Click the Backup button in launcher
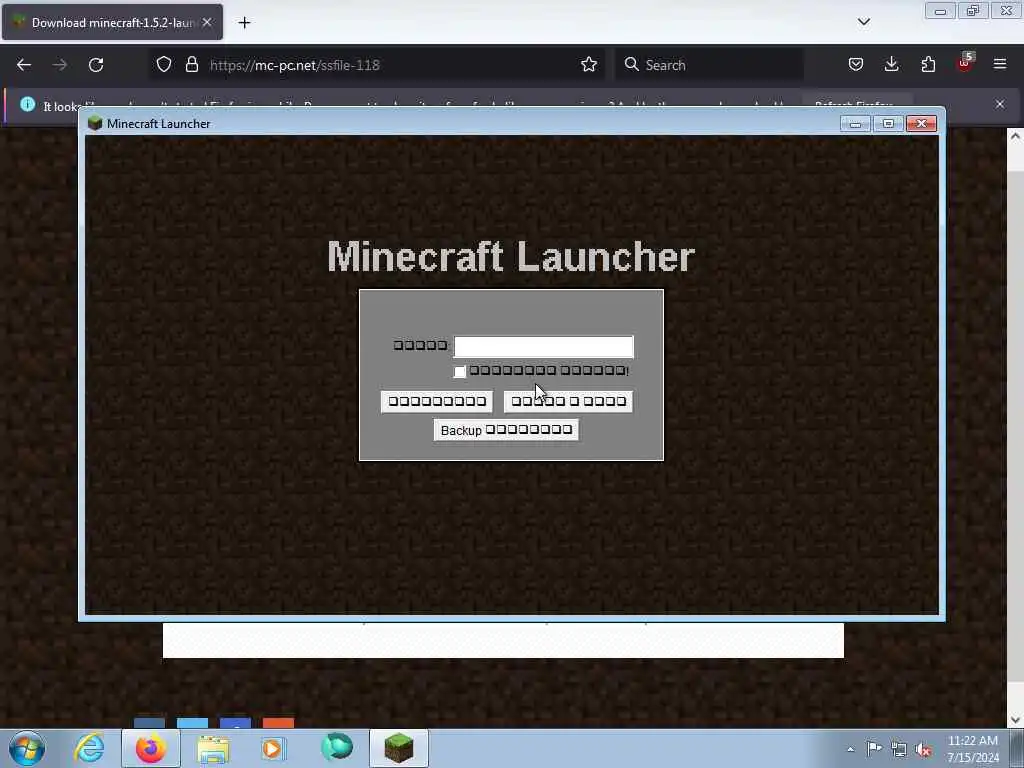This screenshot has width=1024, height=768. (506, 430)
